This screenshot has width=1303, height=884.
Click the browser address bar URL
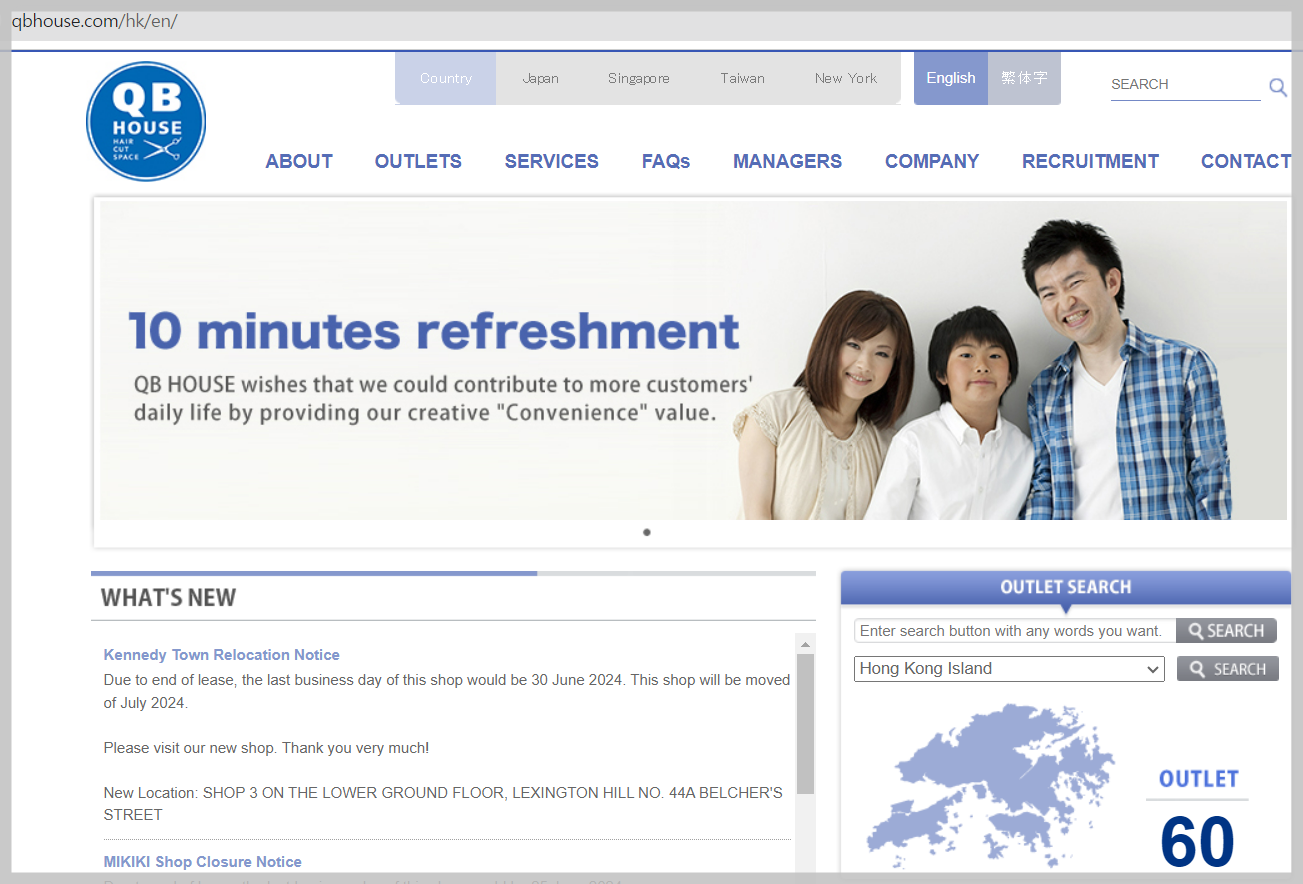coord(94,21)
